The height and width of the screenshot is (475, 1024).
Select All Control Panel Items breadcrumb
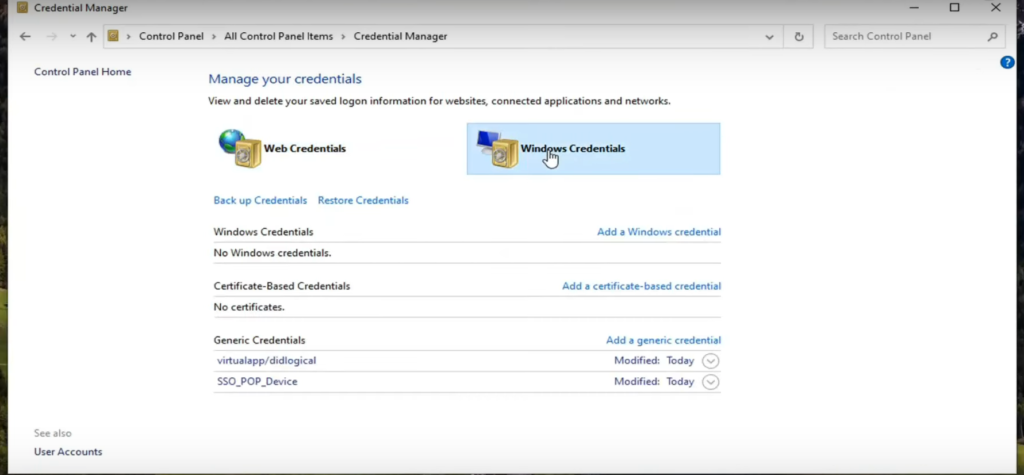pos(278,37)
